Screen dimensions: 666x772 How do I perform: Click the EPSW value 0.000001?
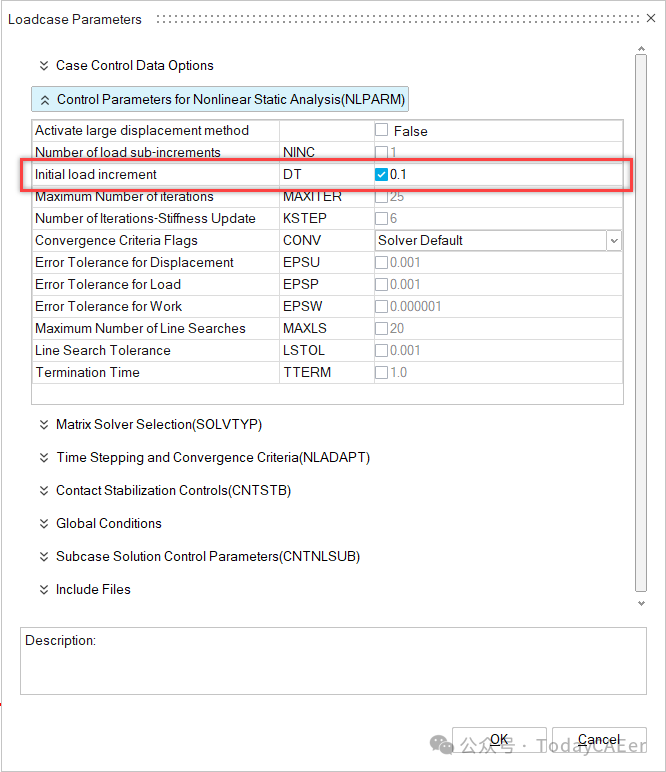pos(415,306)
